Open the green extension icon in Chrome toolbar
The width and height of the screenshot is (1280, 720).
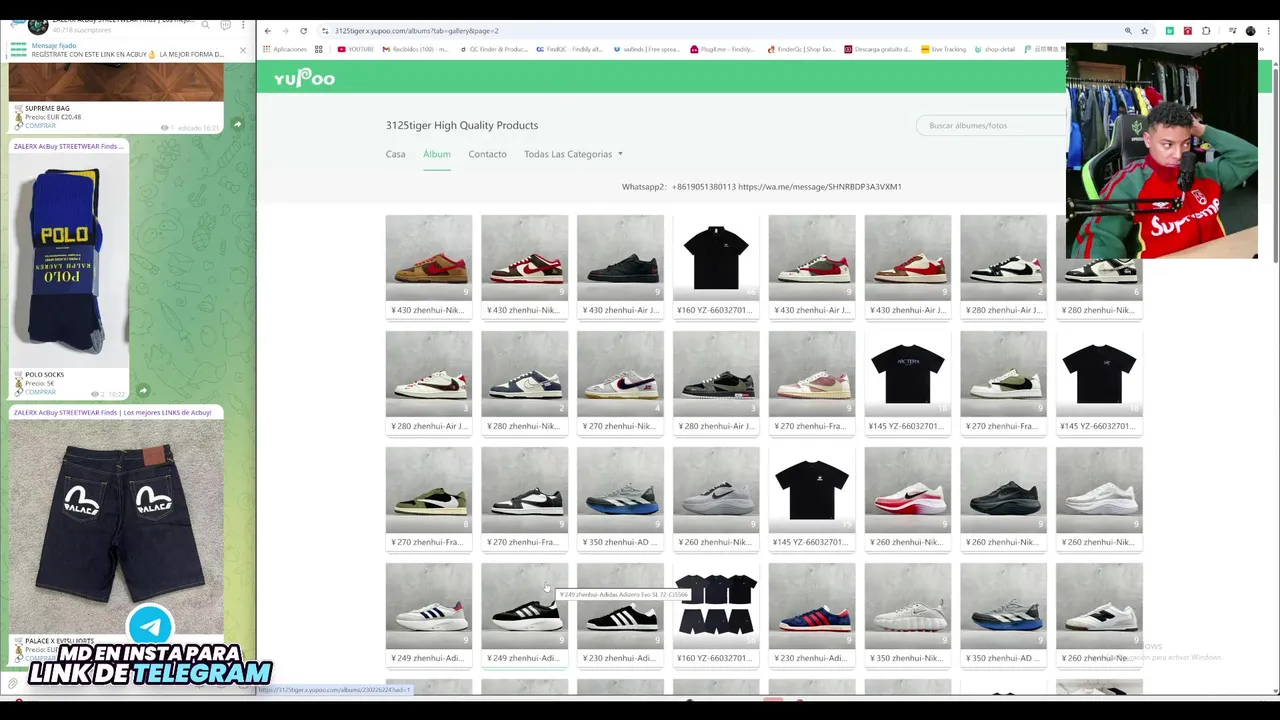pyautogui.click(x=1170, y=31)
